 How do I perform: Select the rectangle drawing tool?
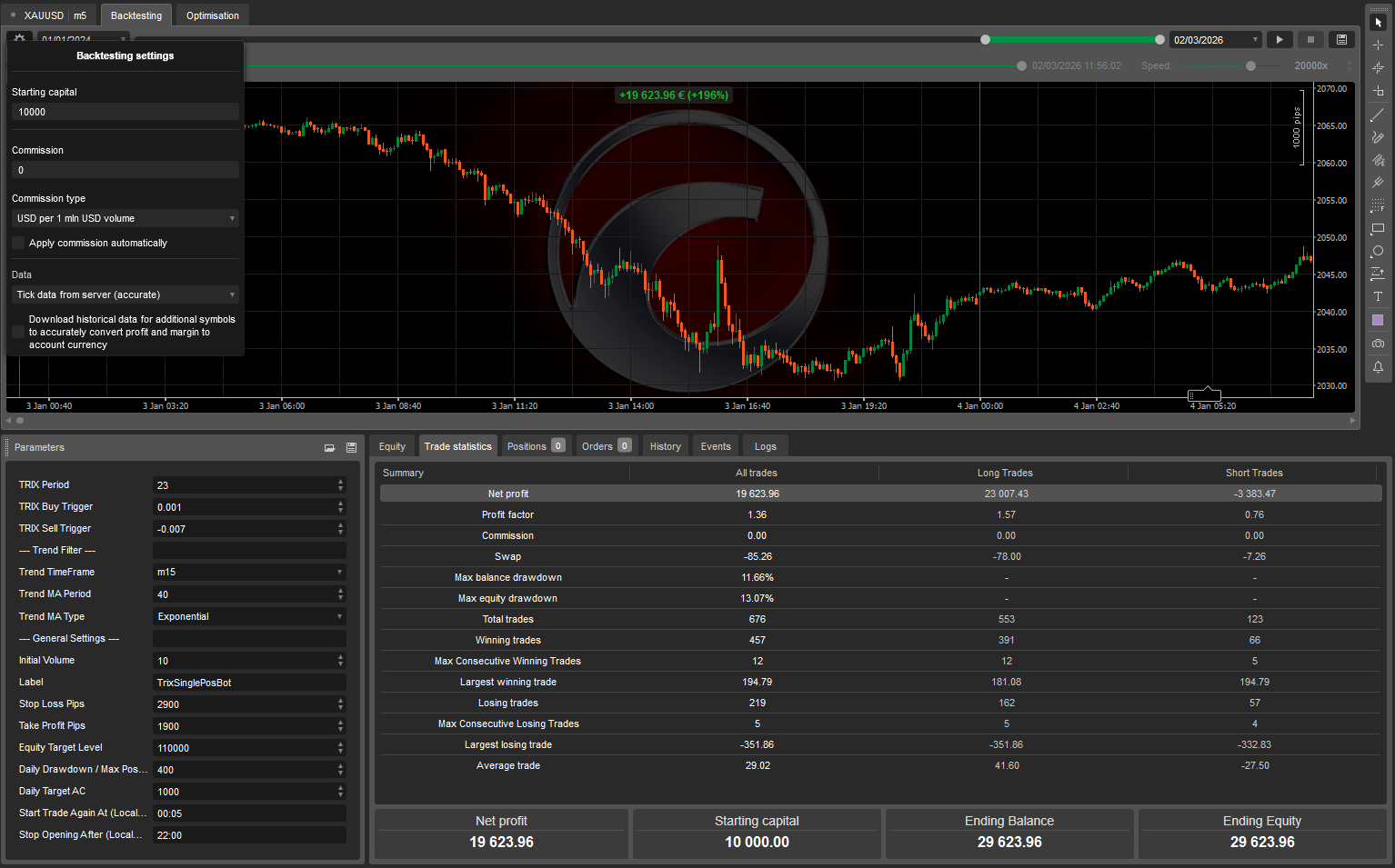[1378, 228]
